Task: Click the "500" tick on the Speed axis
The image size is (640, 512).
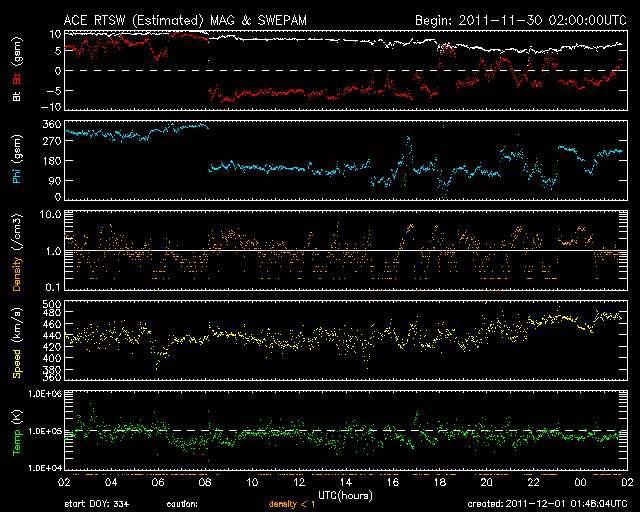Action: pyautogui.click(x=52, y=304)
